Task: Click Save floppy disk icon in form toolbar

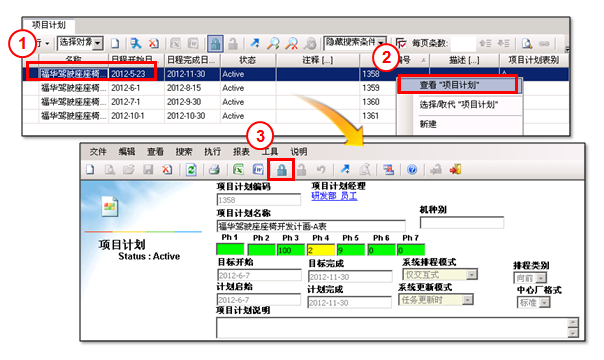Action: pyautogui.click(x=148, y=169)
